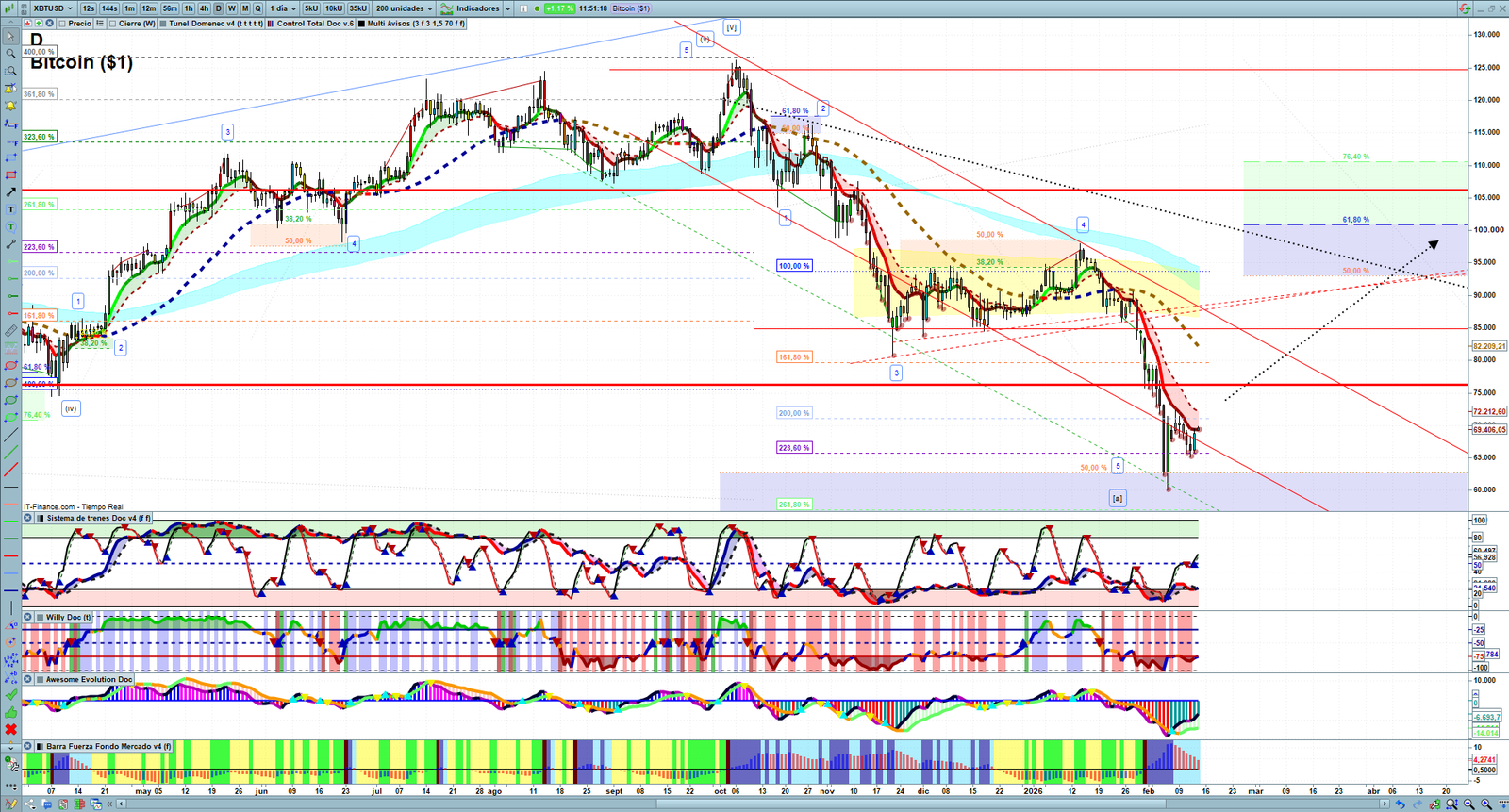Pick the red rectangle drawing tool
1509x812 pixels.
[x=10, y=175]
